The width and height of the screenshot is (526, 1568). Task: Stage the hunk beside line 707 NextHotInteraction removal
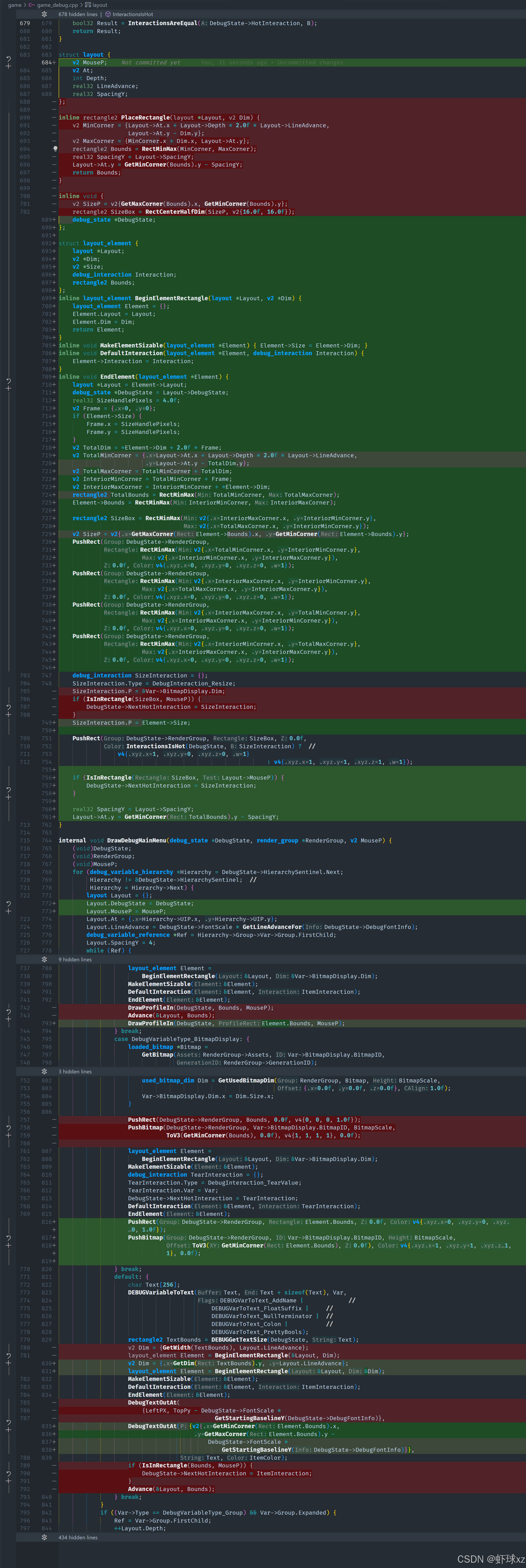coord(9,714)
